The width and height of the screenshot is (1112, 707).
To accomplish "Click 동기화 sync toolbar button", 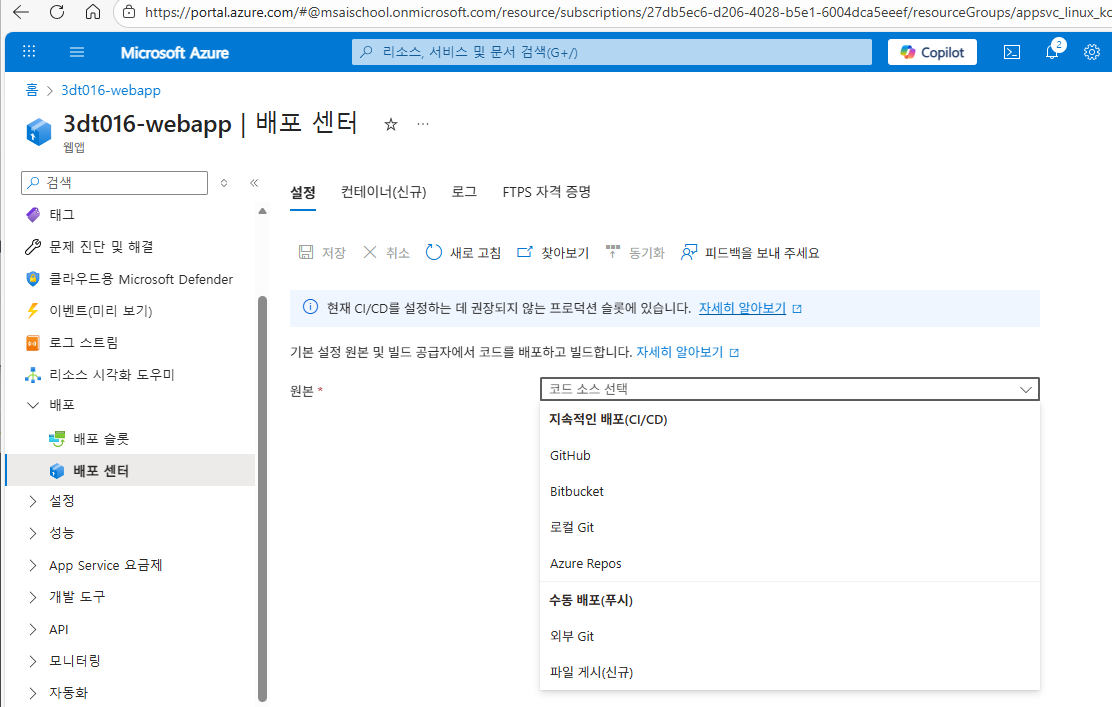I will 635,252.
